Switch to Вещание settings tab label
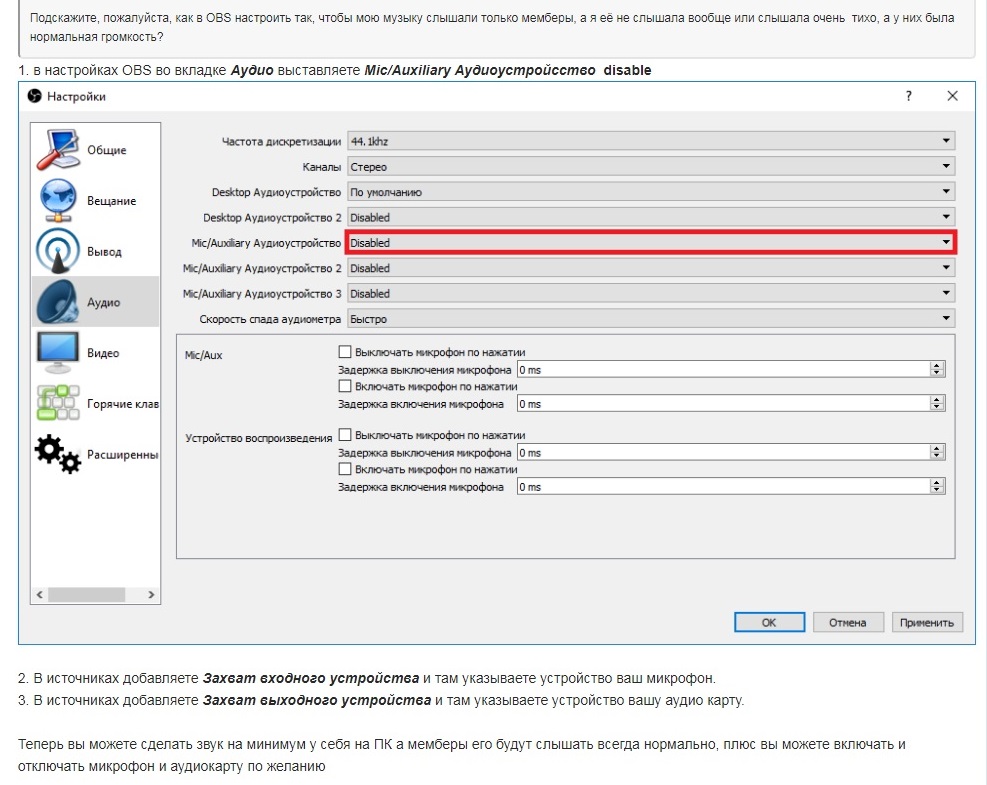 111,200
